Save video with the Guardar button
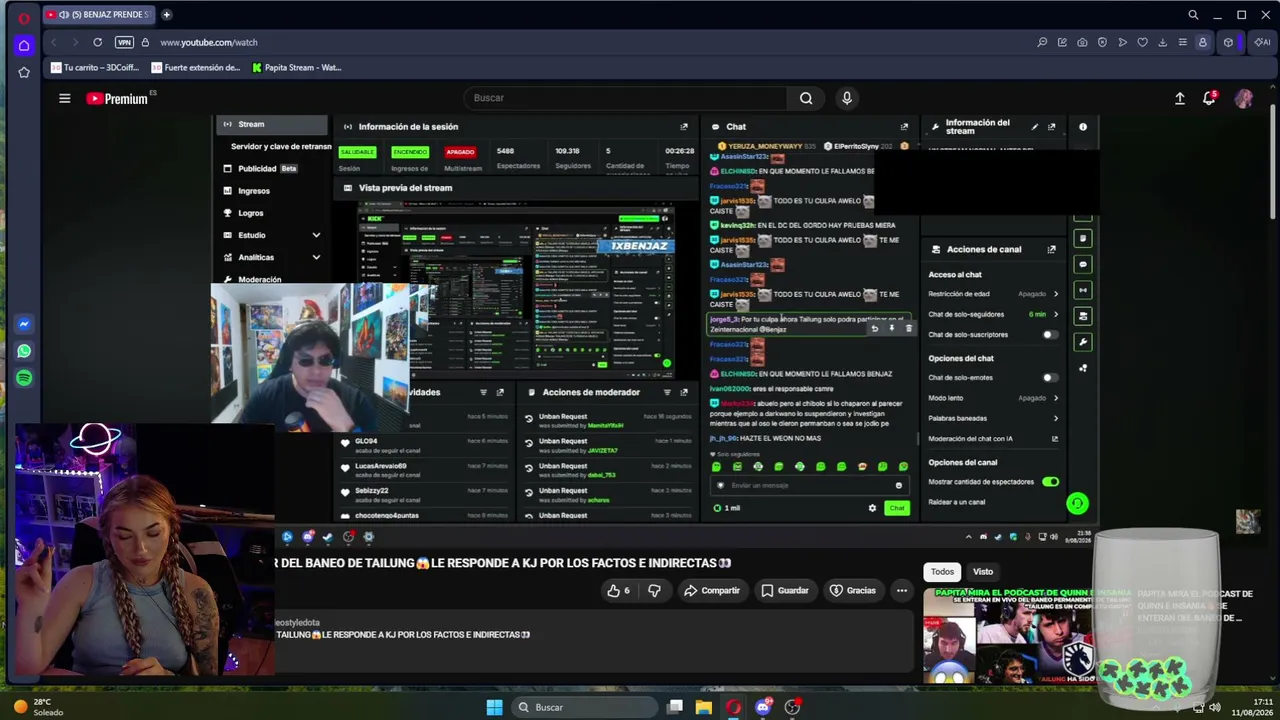1280x720 pixels. 785,591
